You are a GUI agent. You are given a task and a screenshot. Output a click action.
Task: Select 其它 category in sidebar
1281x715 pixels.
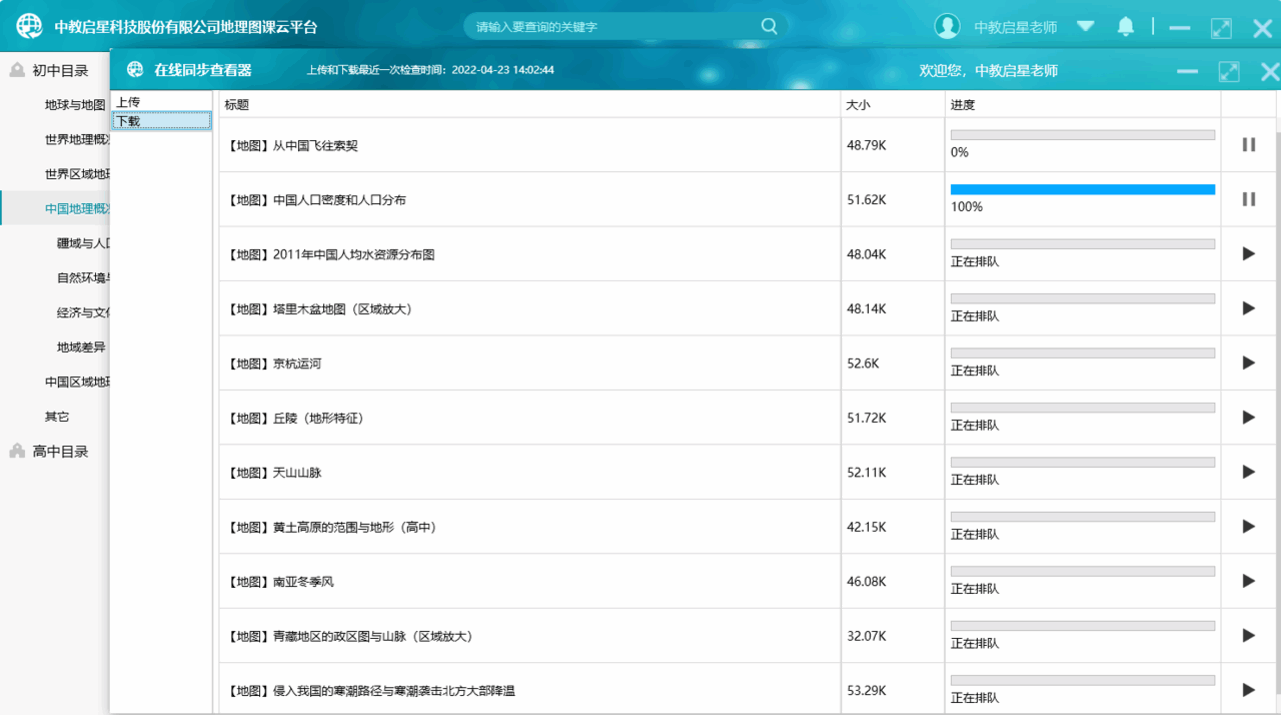pyautogui.click(x=57, y=417)
